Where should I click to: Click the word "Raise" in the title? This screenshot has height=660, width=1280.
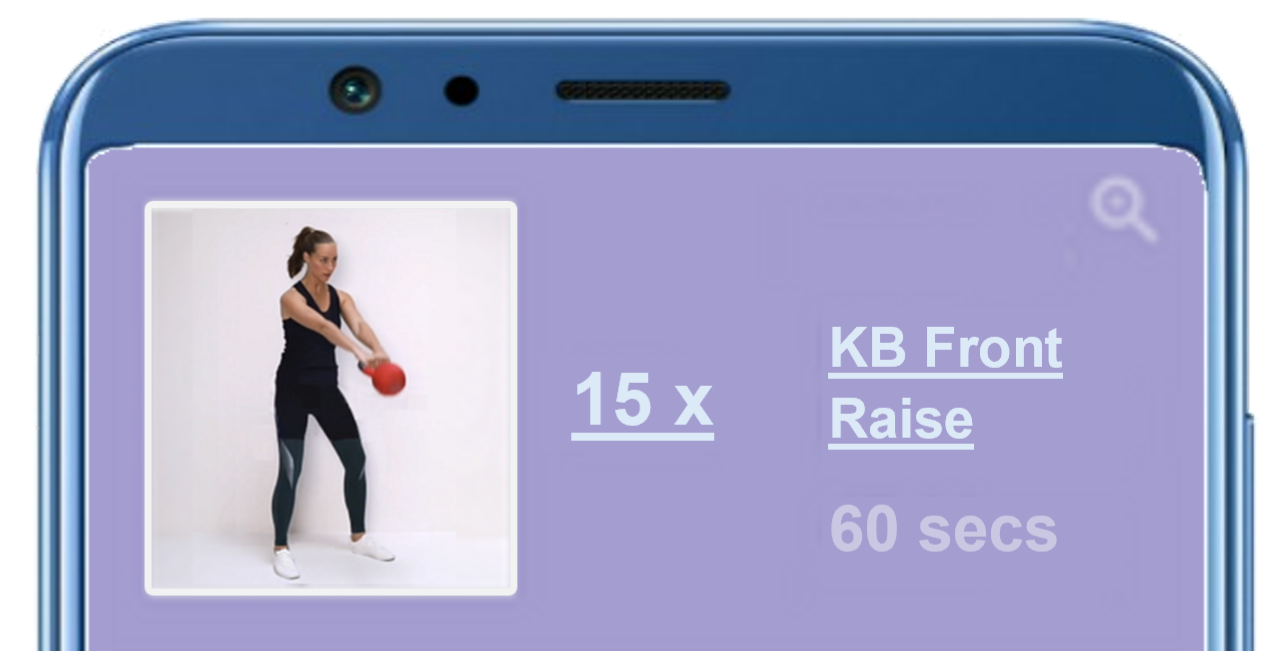pyautogui.click(x=901, y=420)
